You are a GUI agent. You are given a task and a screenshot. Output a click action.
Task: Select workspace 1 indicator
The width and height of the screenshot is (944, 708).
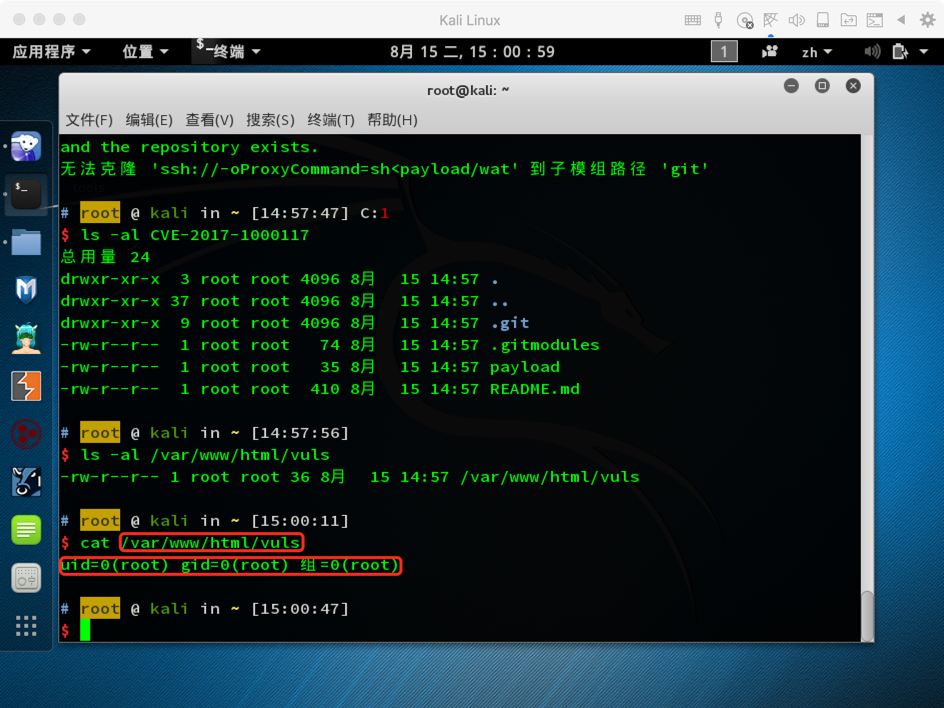724,52
